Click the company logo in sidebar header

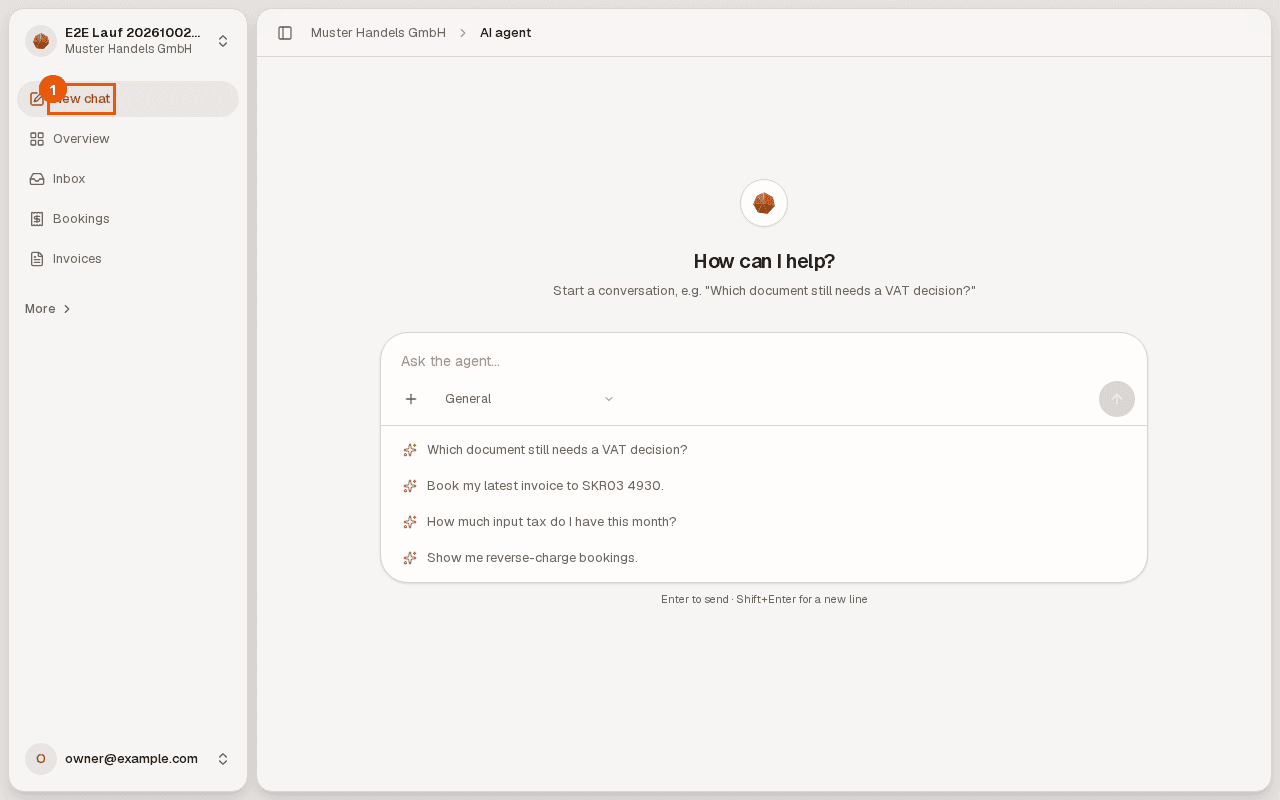tap(41, 41)
